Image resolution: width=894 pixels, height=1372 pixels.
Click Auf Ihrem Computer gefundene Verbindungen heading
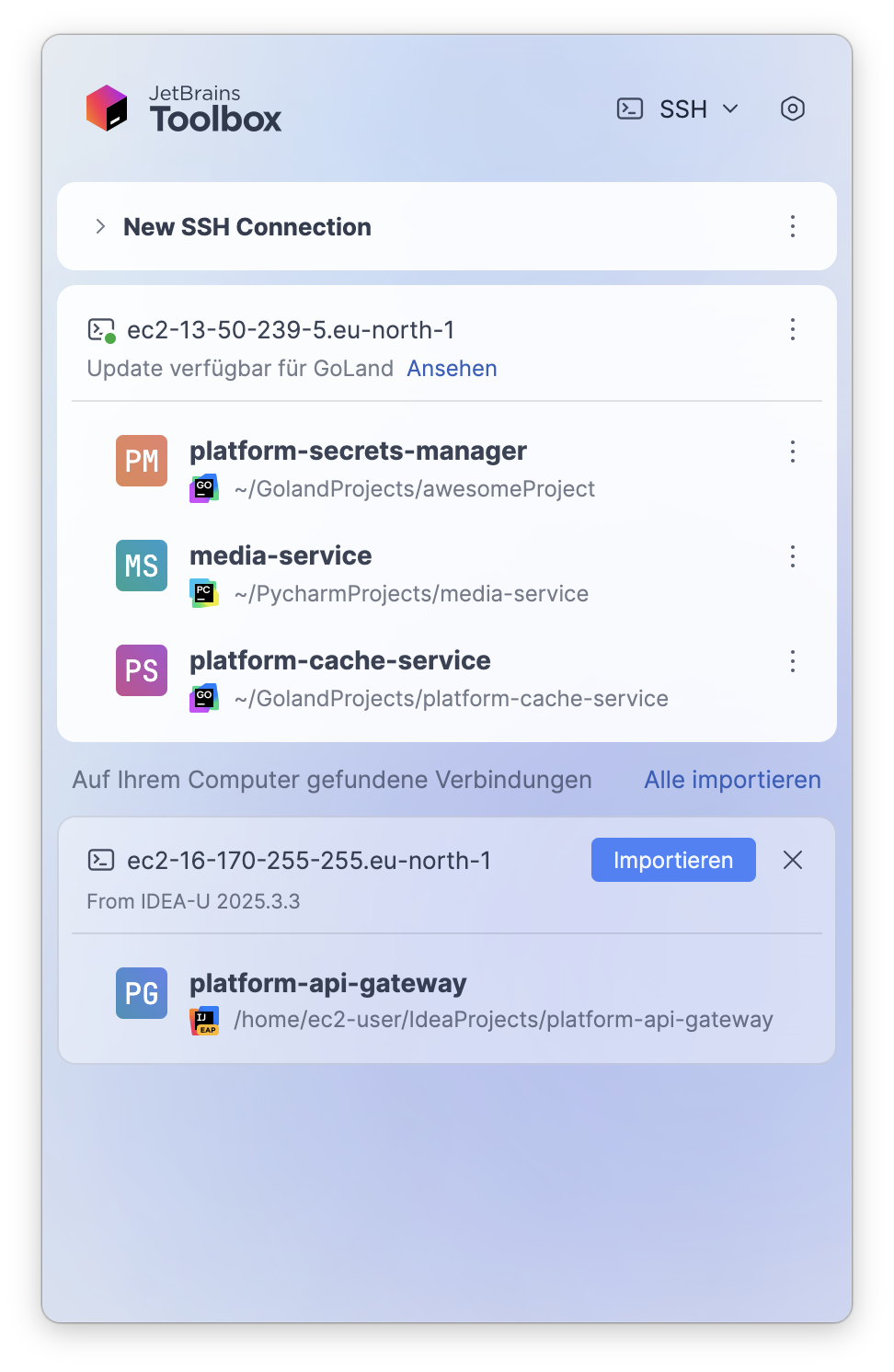pyautogui.click(x=332, y=780)
